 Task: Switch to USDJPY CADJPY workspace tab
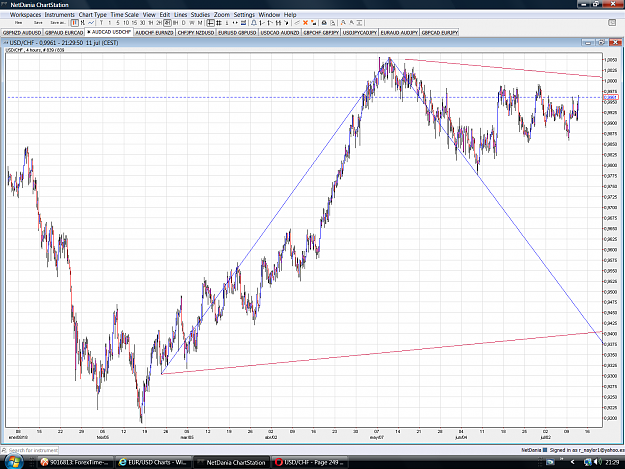(360, 33)
